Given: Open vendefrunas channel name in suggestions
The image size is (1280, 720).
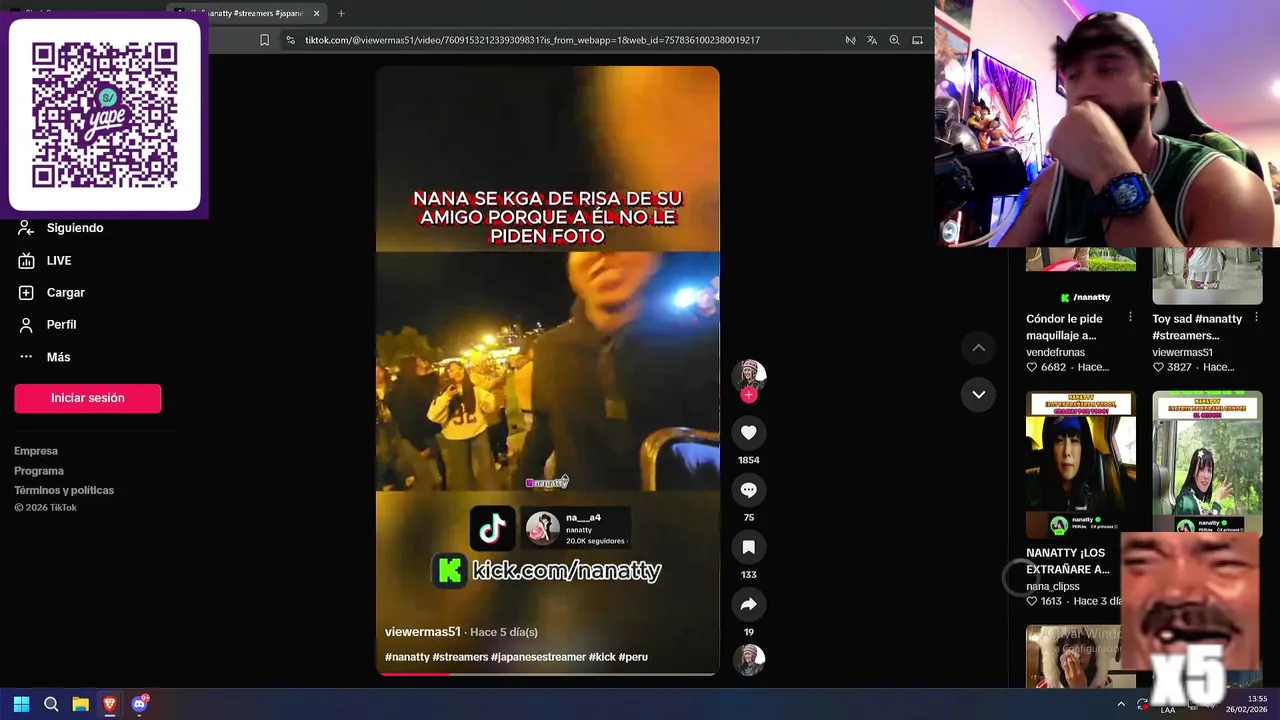Looking at the screenshot, I should click(x=1055, y=352).
